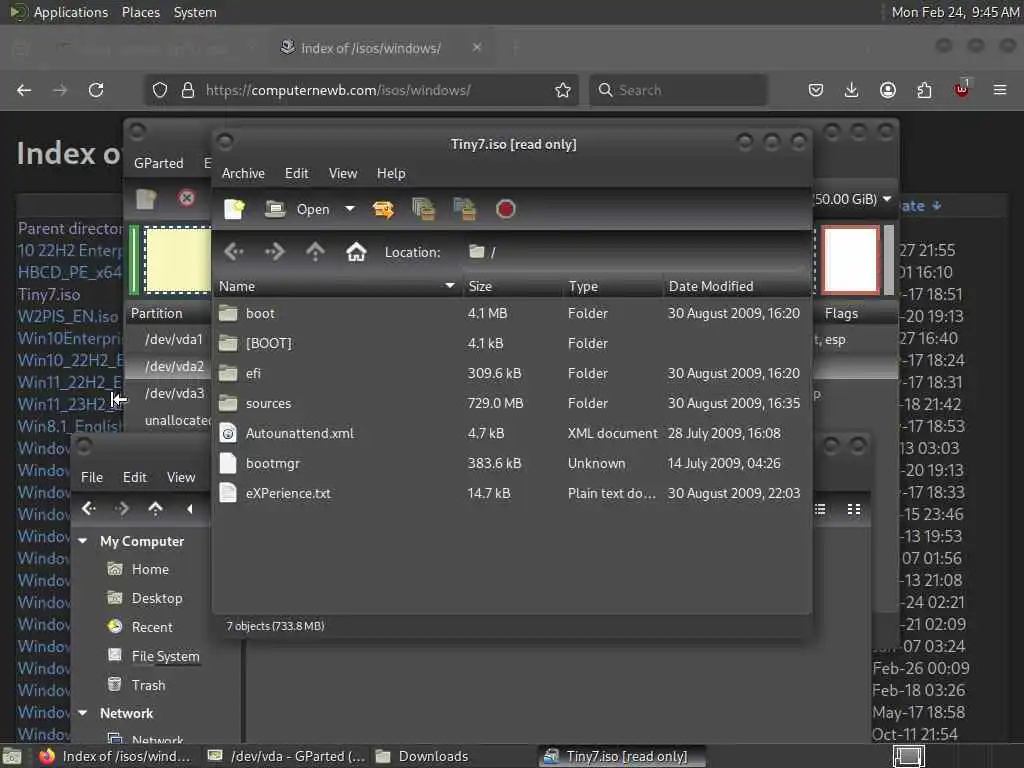
Task: Select Autounattend.xml file
Action: click(x=512, y=434)
